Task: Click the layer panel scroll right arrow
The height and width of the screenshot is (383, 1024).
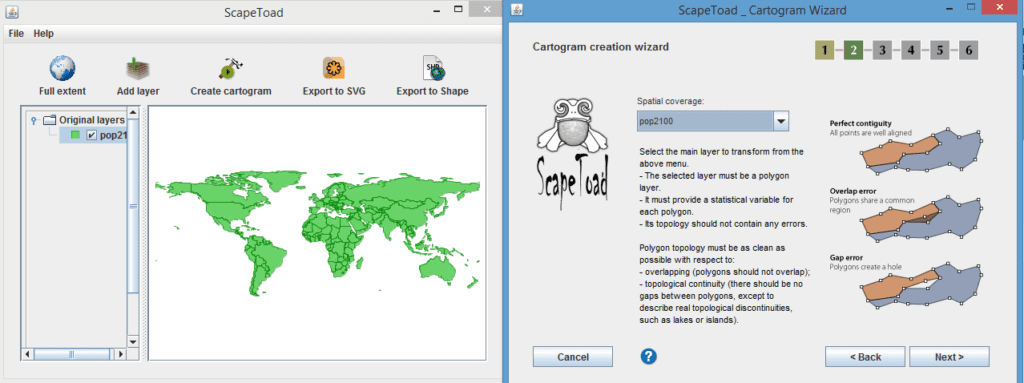Action: [120, 354]
